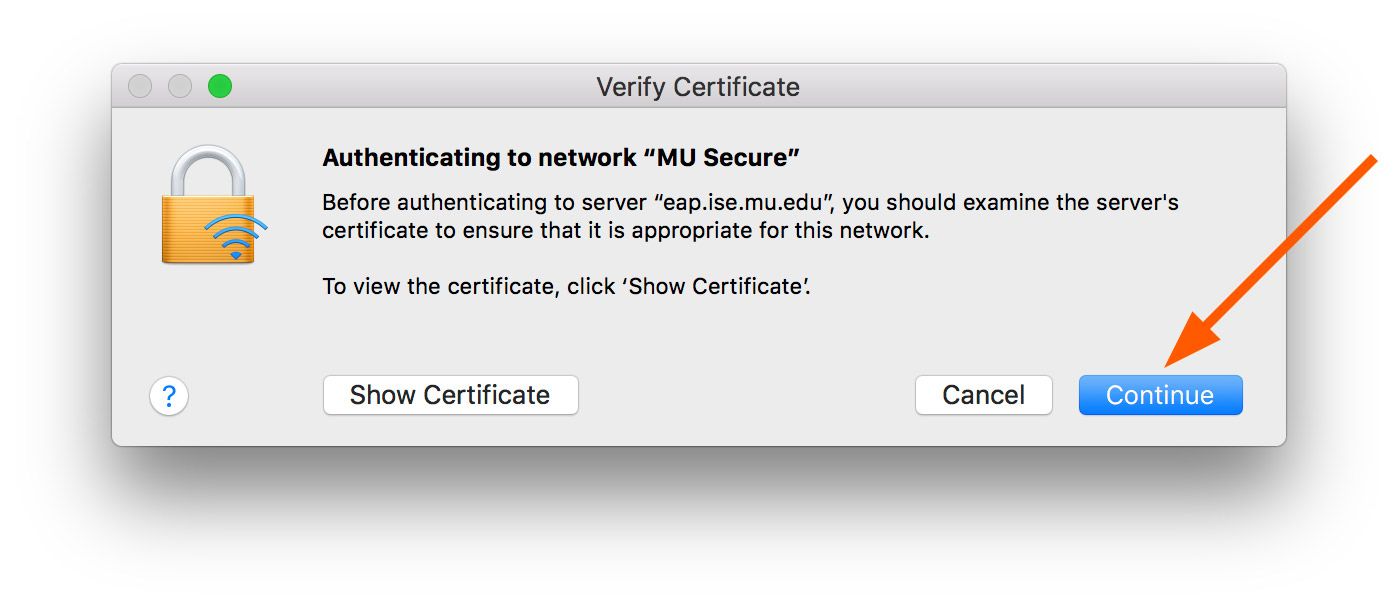Image resolution: width=1398 pixels, height=606 pixels.
Task: Click the quoted 'Show Certificate' text in instructions
Action: [716, 286]
